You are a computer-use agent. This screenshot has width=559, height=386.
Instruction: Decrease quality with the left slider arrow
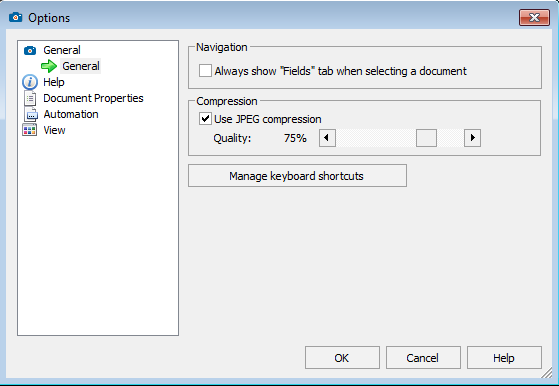327,138
